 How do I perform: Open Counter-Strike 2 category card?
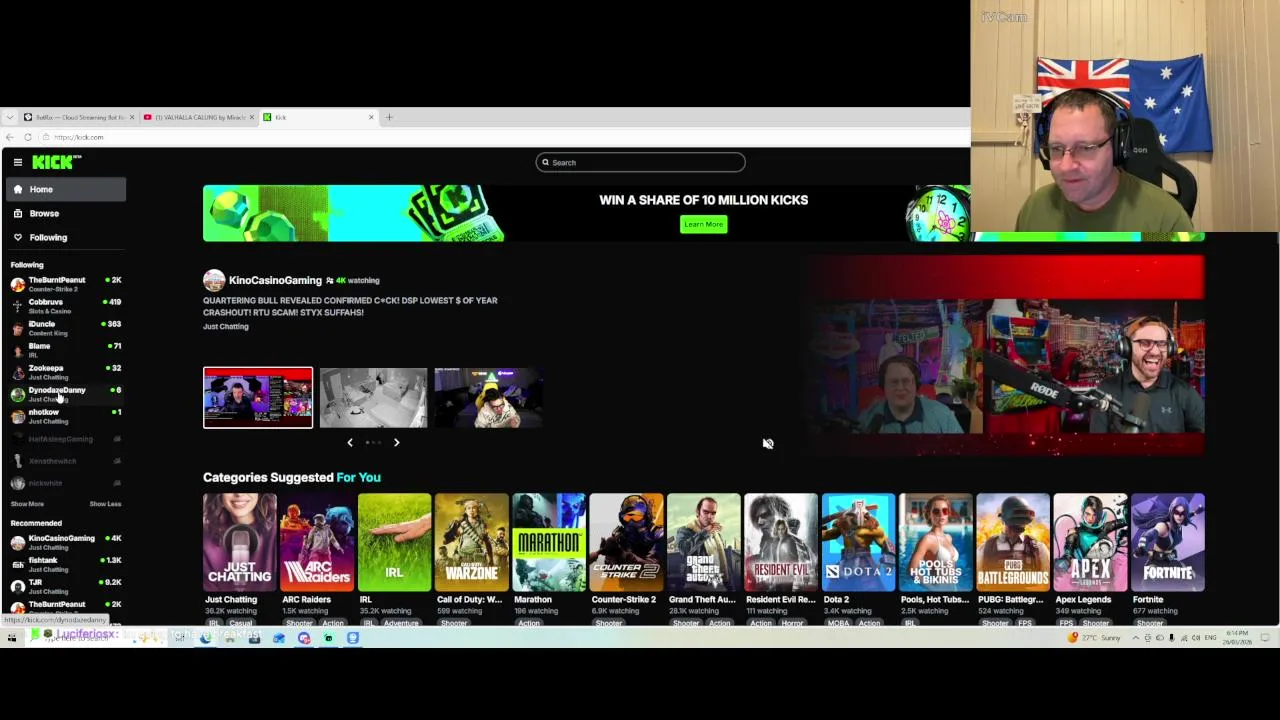(626, 541)
